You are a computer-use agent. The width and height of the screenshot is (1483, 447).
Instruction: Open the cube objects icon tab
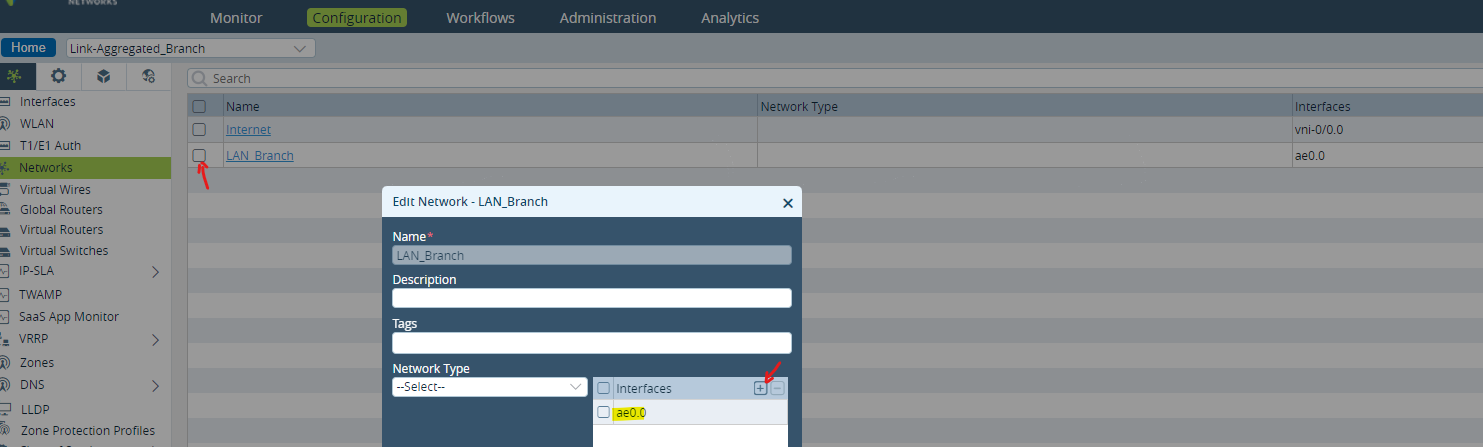pyautogui.click(x=103, y=76)
